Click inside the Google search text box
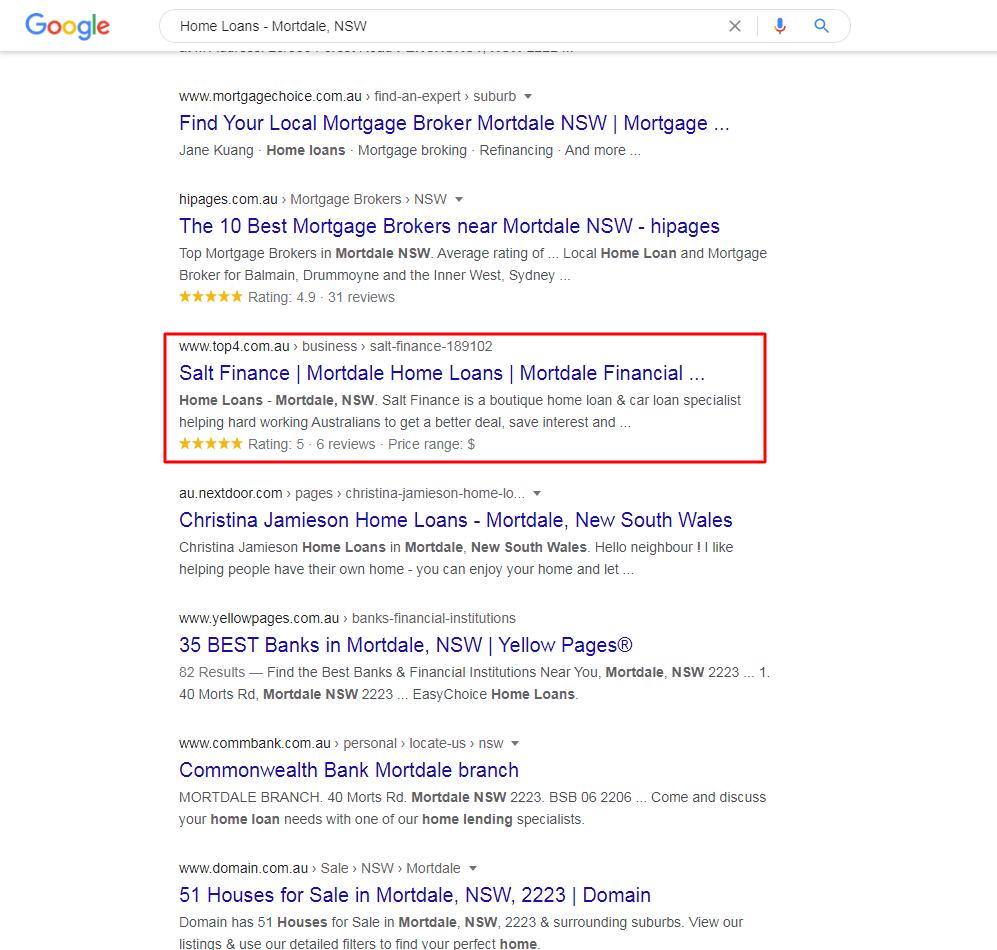This screenshot has width=997, height=950. 440,26
